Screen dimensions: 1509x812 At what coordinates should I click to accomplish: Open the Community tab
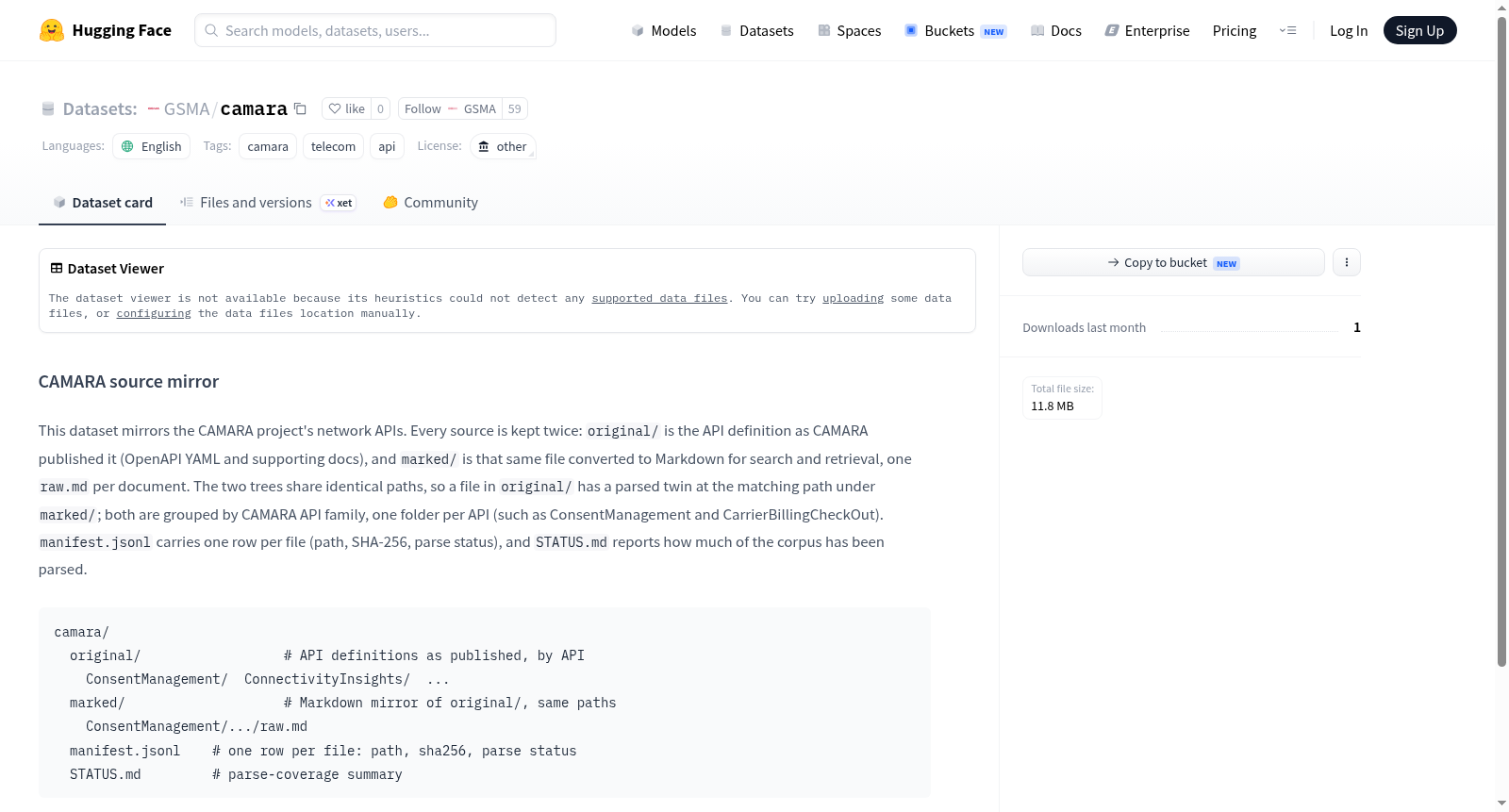(x=430, y=202)
